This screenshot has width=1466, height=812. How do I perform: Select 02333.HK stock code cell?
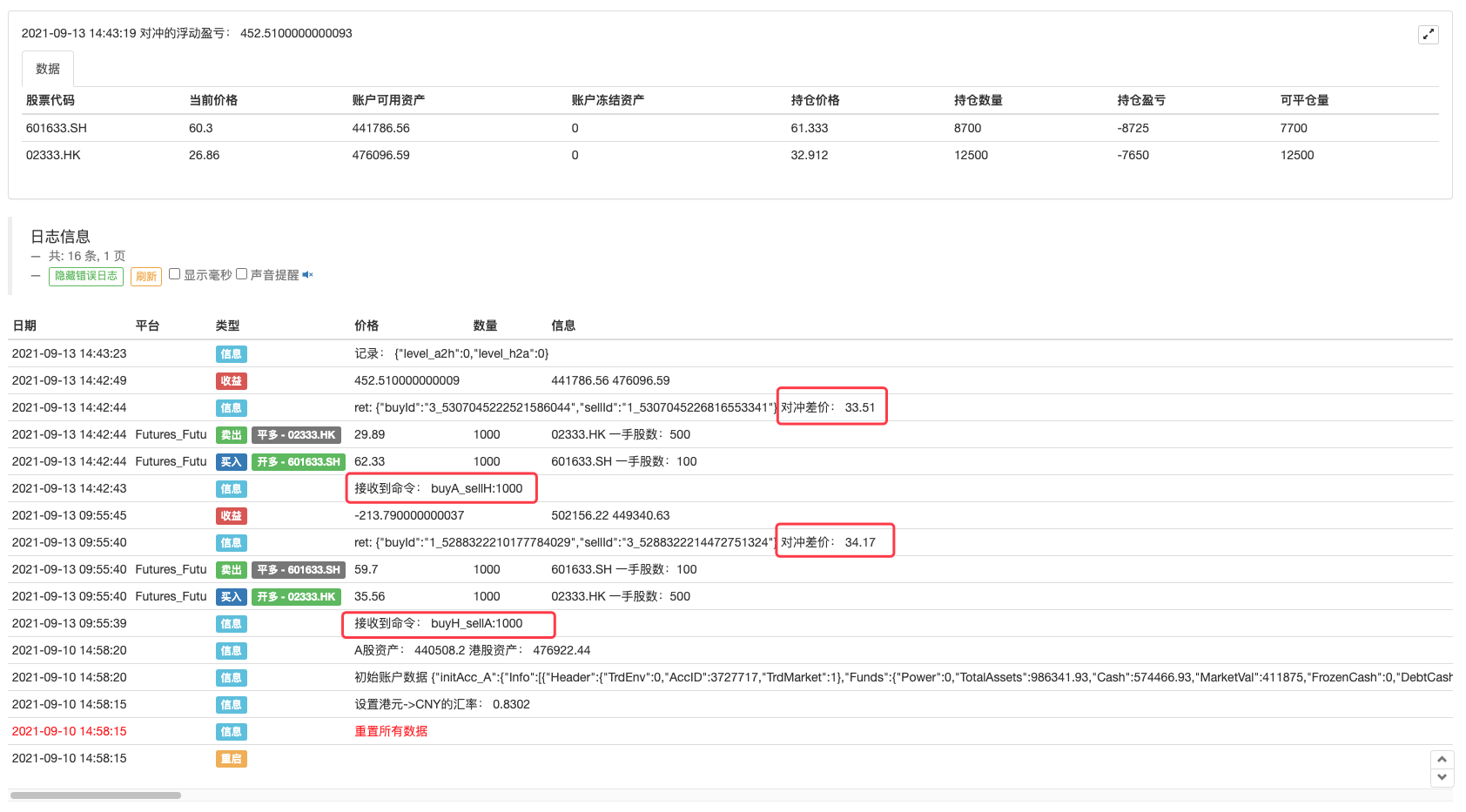pyautogui.click(x=53, y=155)
